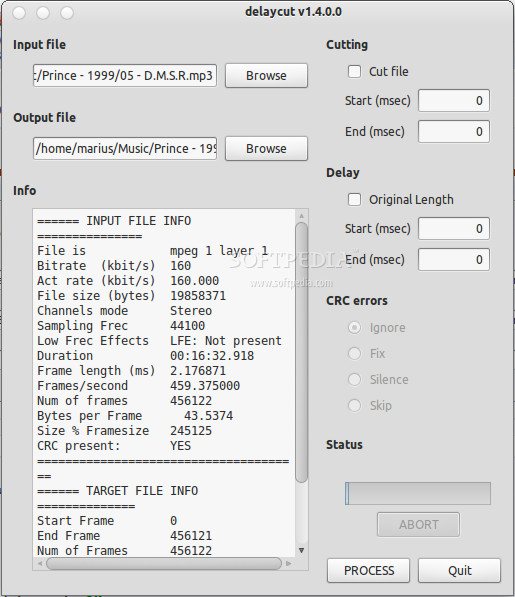
Task: Click Delay End (msec) field
Action: pyautogui.click(x=454, y=259)
